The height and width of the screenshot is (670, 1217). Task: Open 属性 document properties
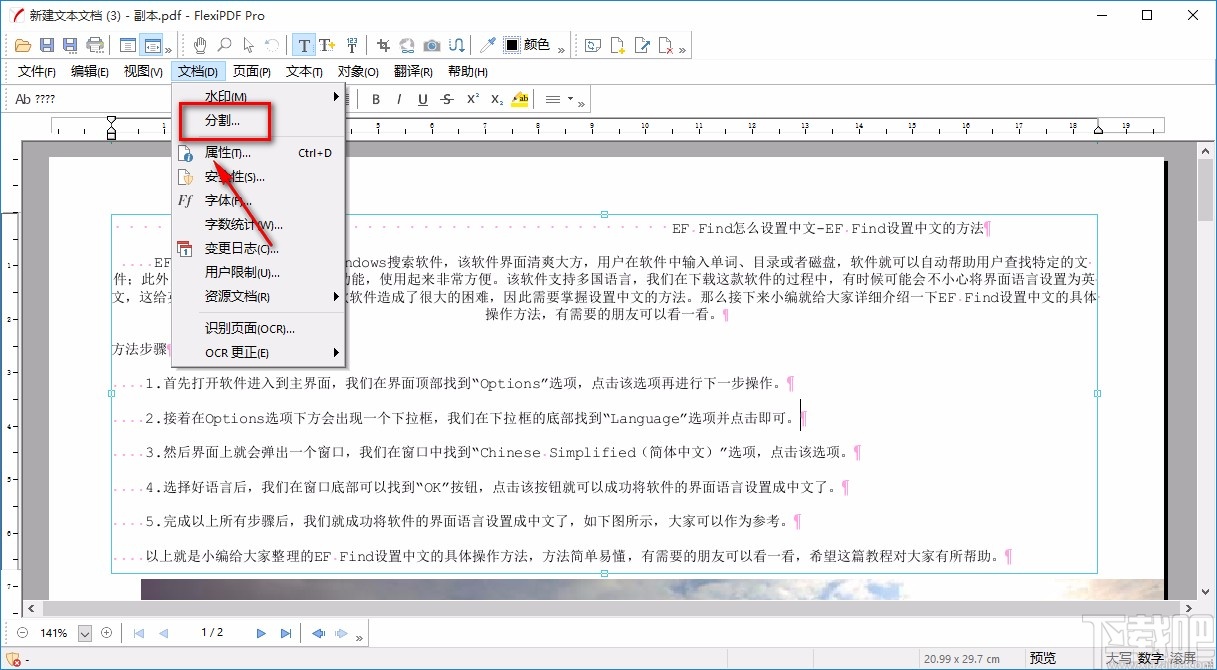259,153
